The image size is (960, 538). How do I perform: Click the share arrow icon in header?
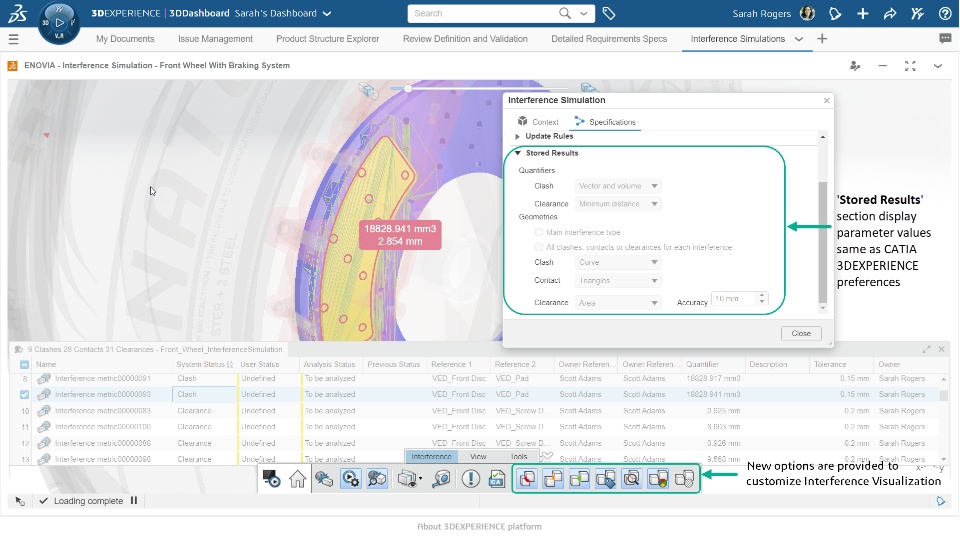[890, 13]
